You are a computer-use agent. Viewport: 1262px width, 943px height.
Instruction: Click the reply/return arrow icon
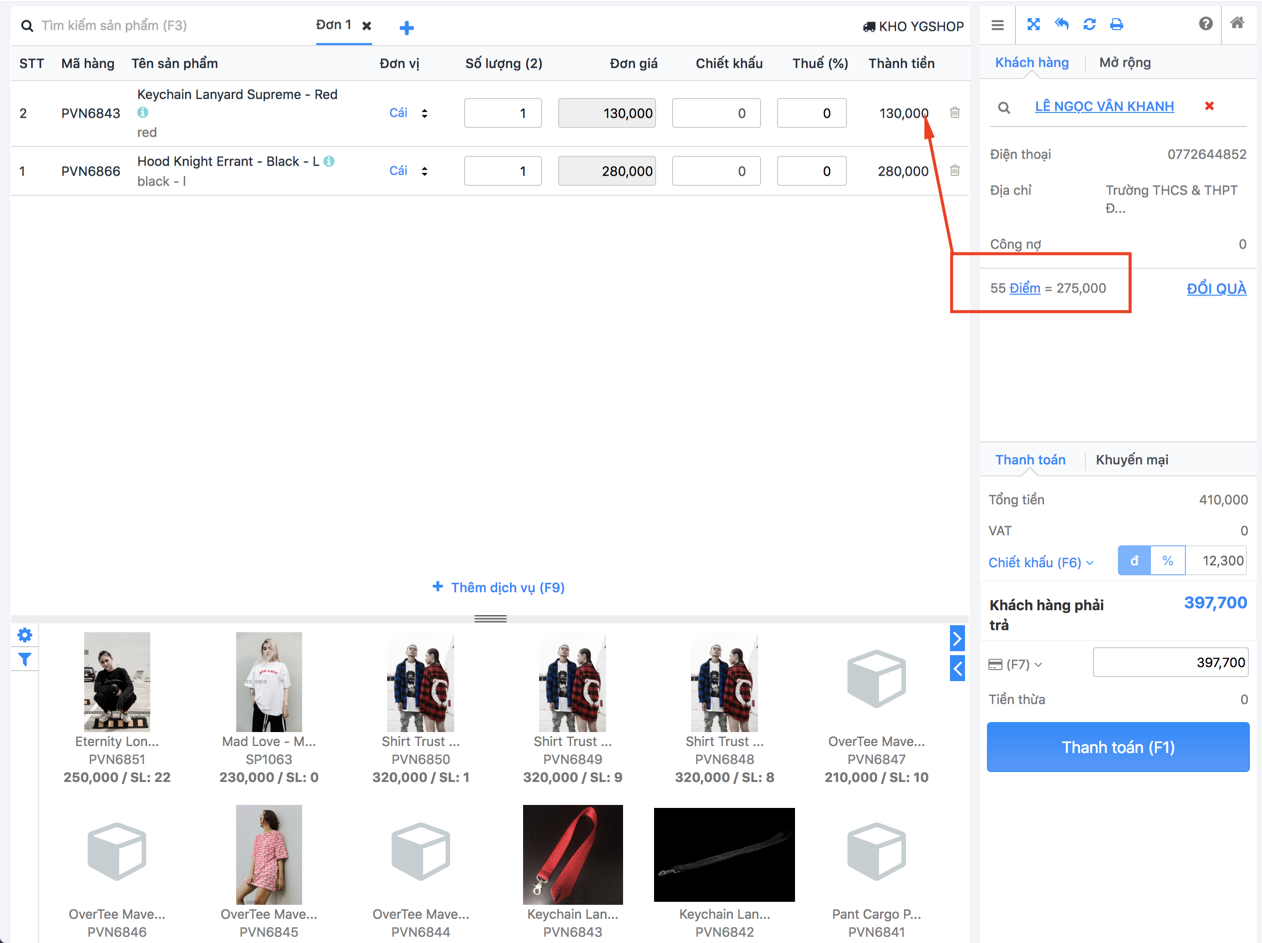click(1062, 24)
